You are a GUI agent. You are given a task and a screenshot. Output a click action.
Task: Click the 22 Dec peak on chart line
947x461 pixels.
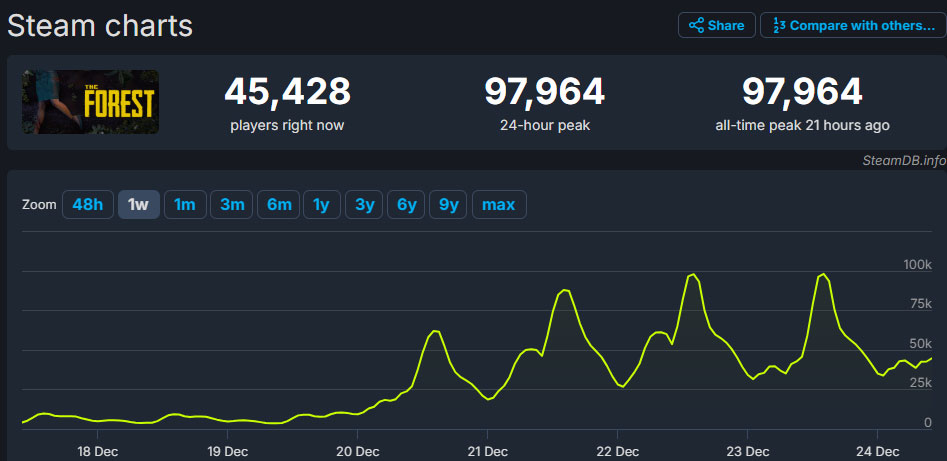coord(692,275)
